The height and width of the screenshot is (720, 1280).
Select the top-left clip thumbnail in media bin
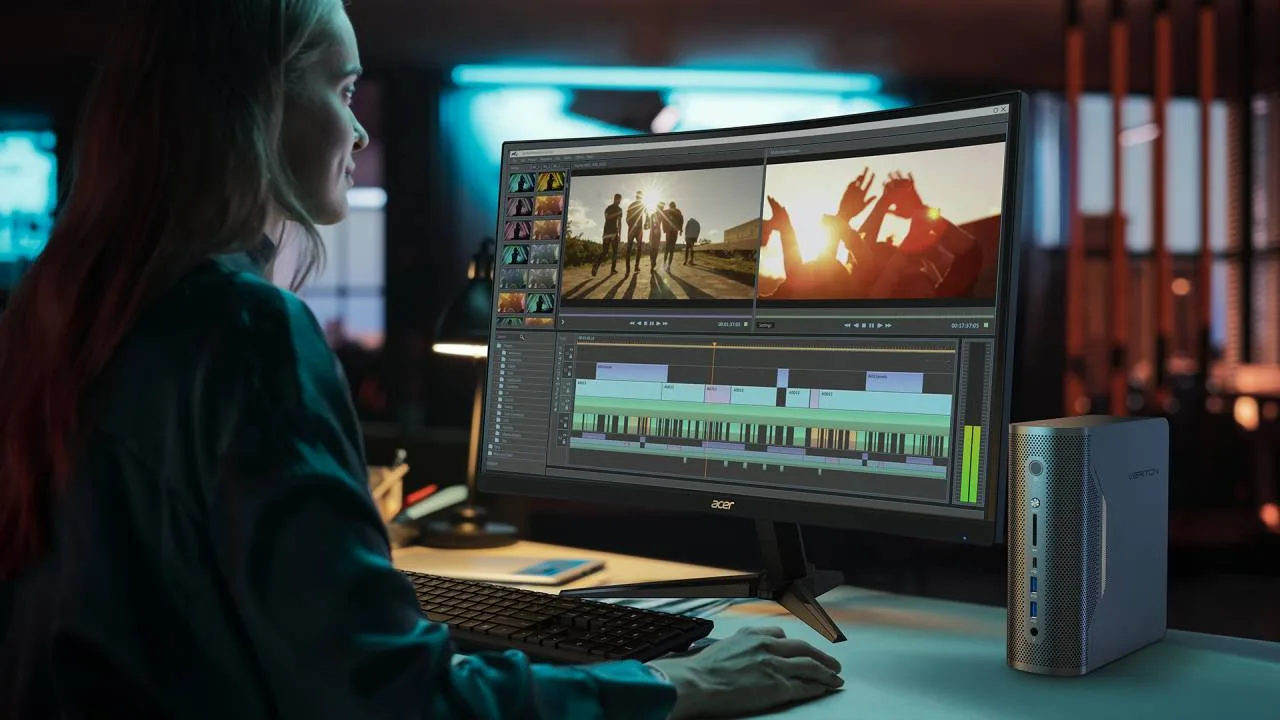coord(520,183)
